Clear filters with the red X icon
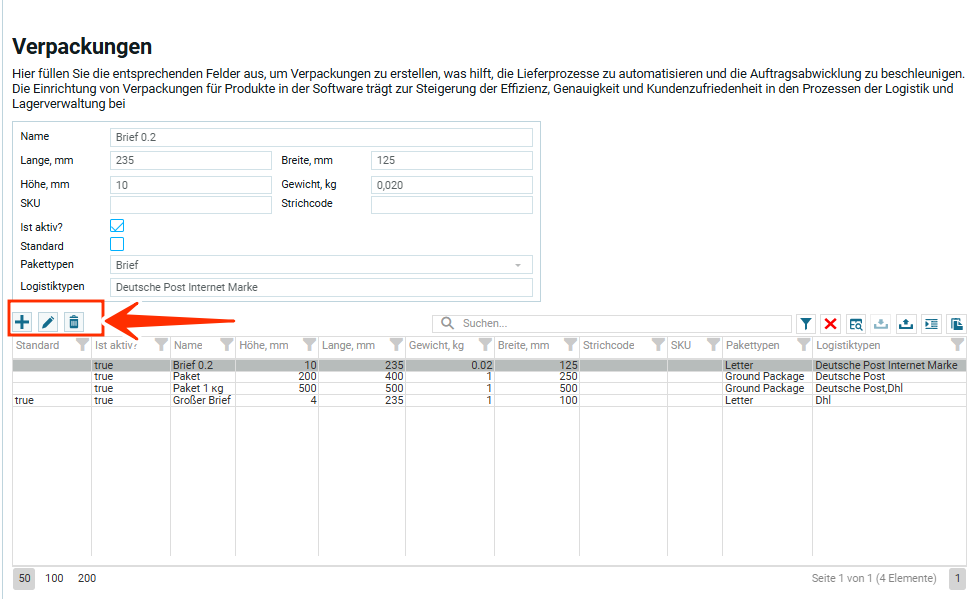The height and width of the screenshot is (599, 975). coord(831,324)
